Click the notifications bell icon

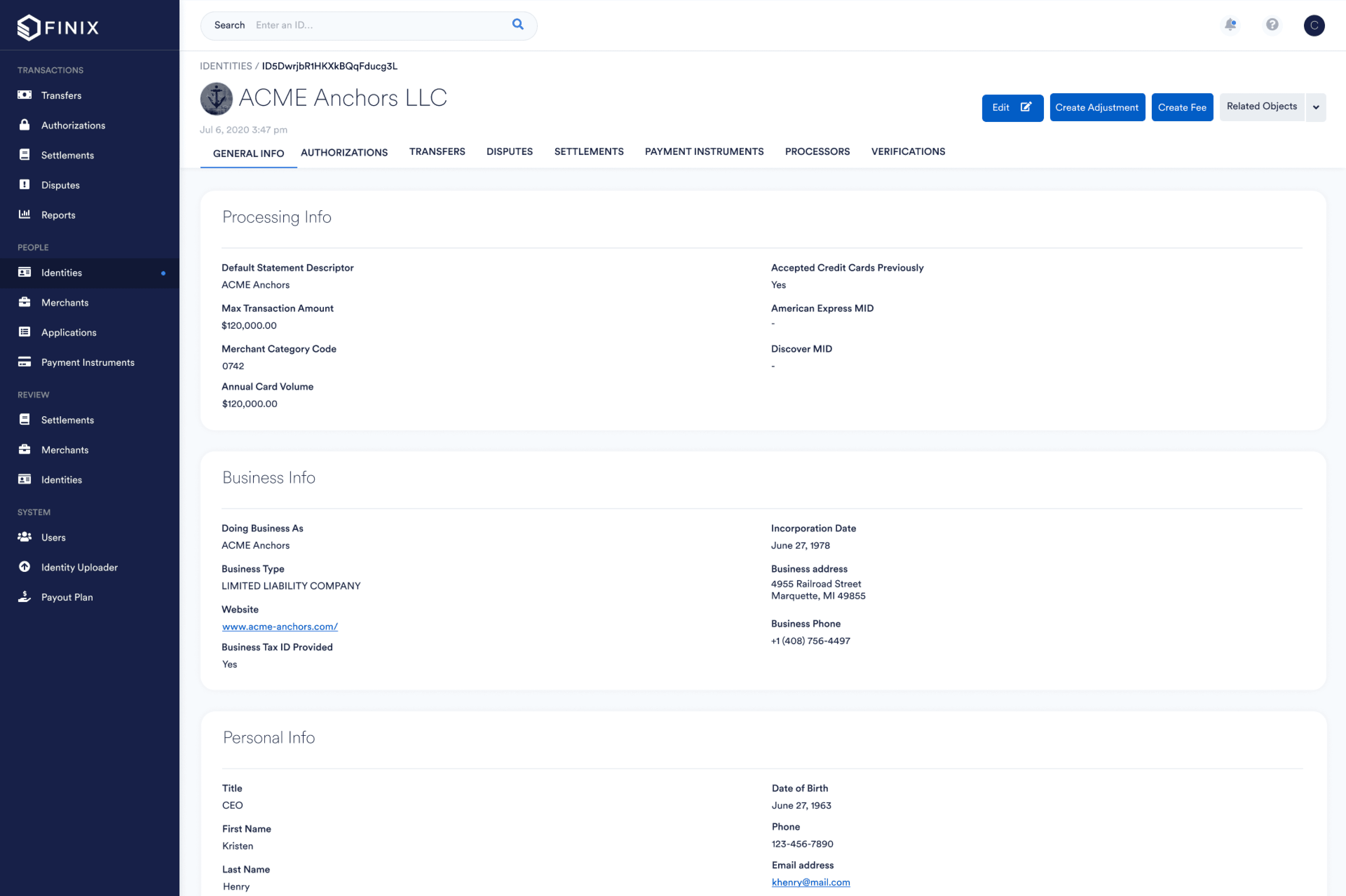[1230, 24]
